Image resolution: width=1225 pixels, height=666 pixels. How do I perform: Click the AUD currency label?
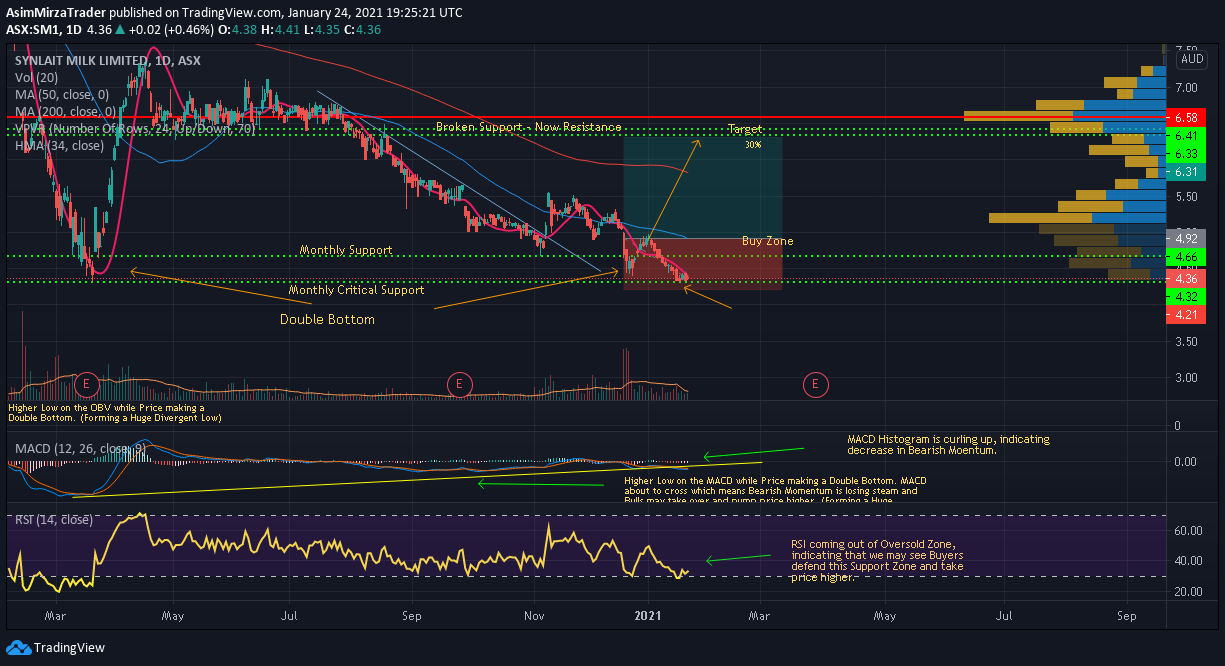(1192, 59)
